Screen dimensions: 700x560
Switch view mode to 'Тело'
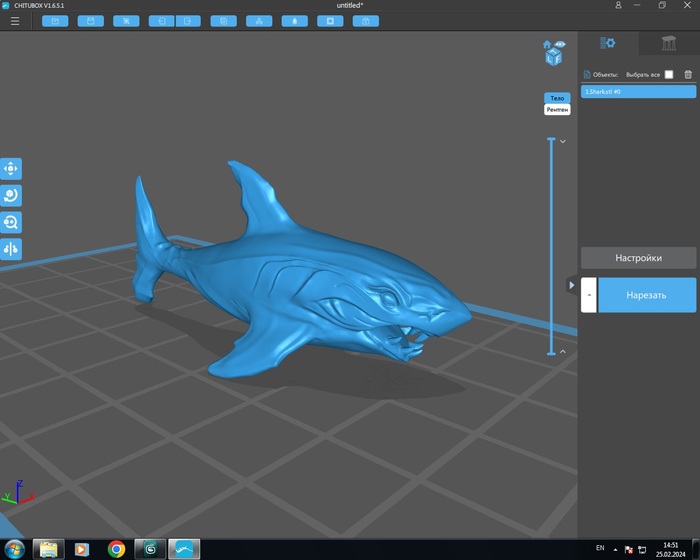point(556,98)
